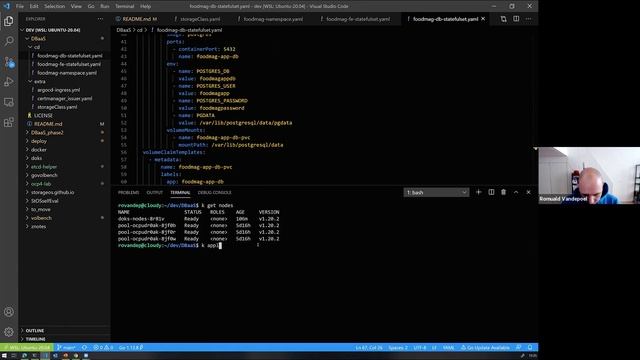This screenshot has width=640, height=360.
Task: Click Spaces: 2 indentation setting
Action: (x=398, y=348)
